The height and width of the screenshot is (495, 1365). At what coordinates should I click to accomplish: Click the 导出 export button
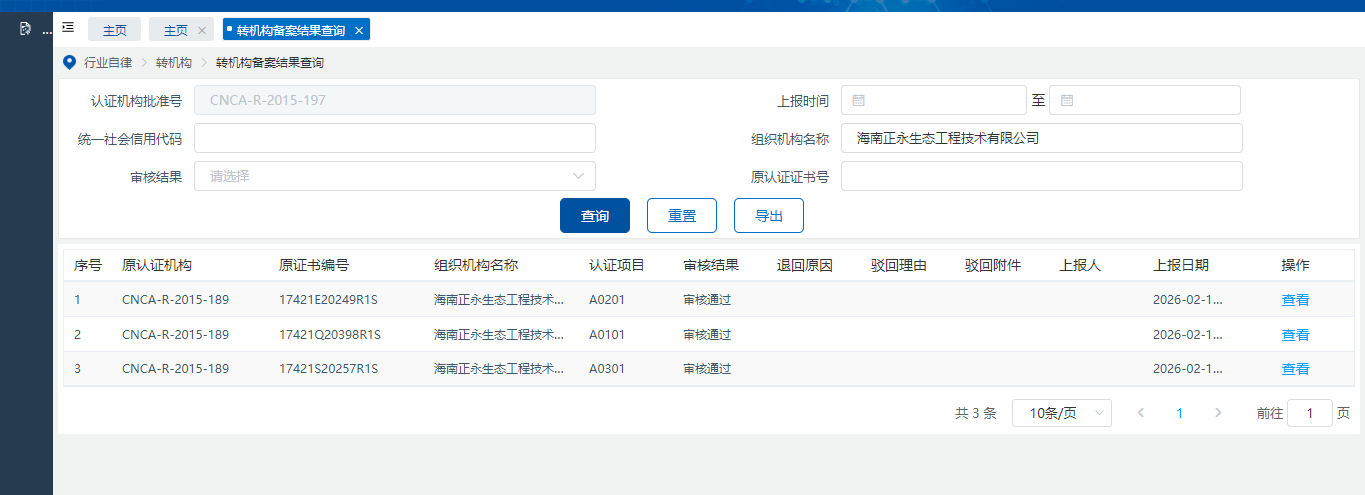pyautogui.click(x=768, y=215)
